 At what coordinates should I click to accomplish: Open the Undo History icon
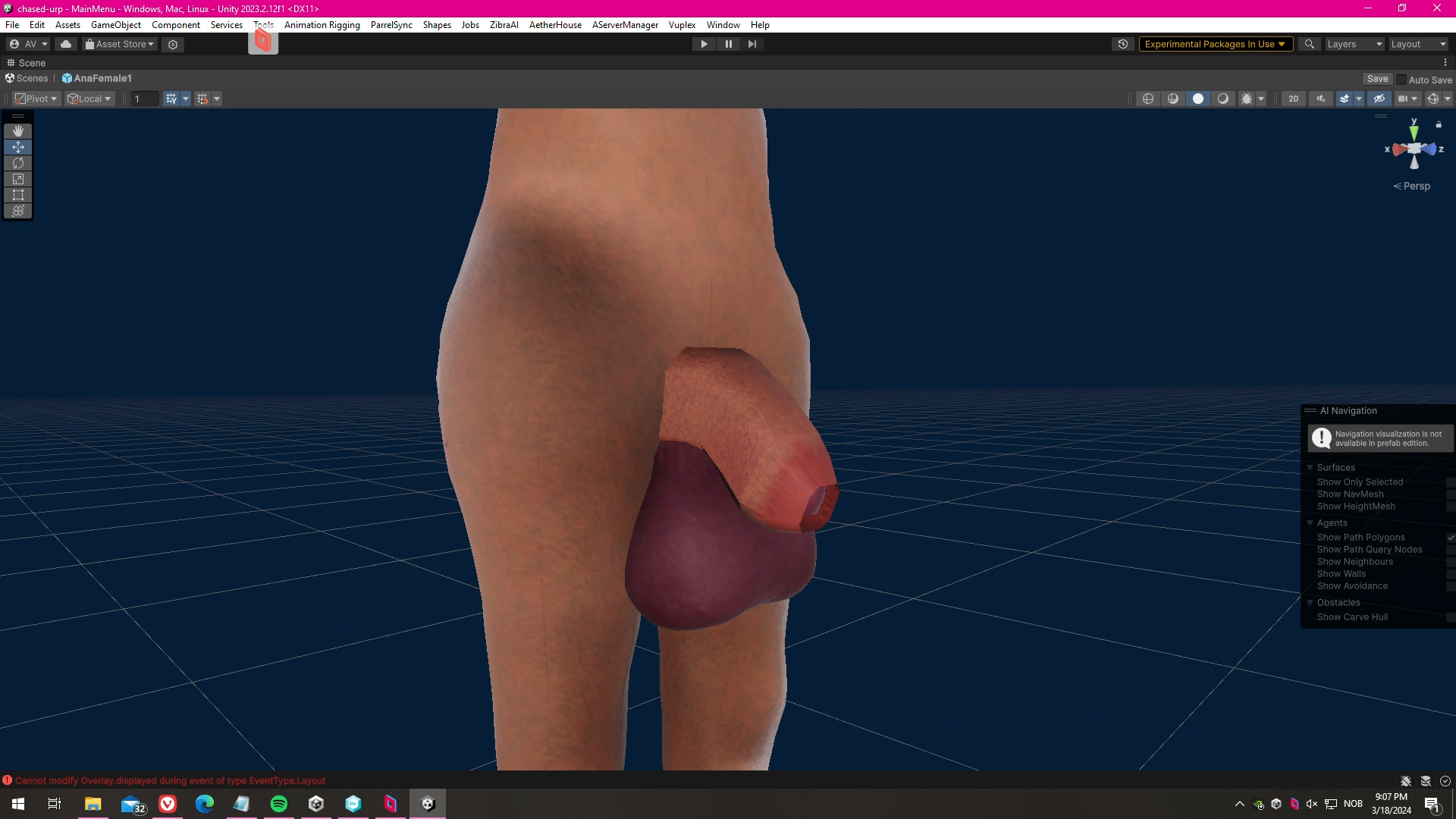(1123, 44)
